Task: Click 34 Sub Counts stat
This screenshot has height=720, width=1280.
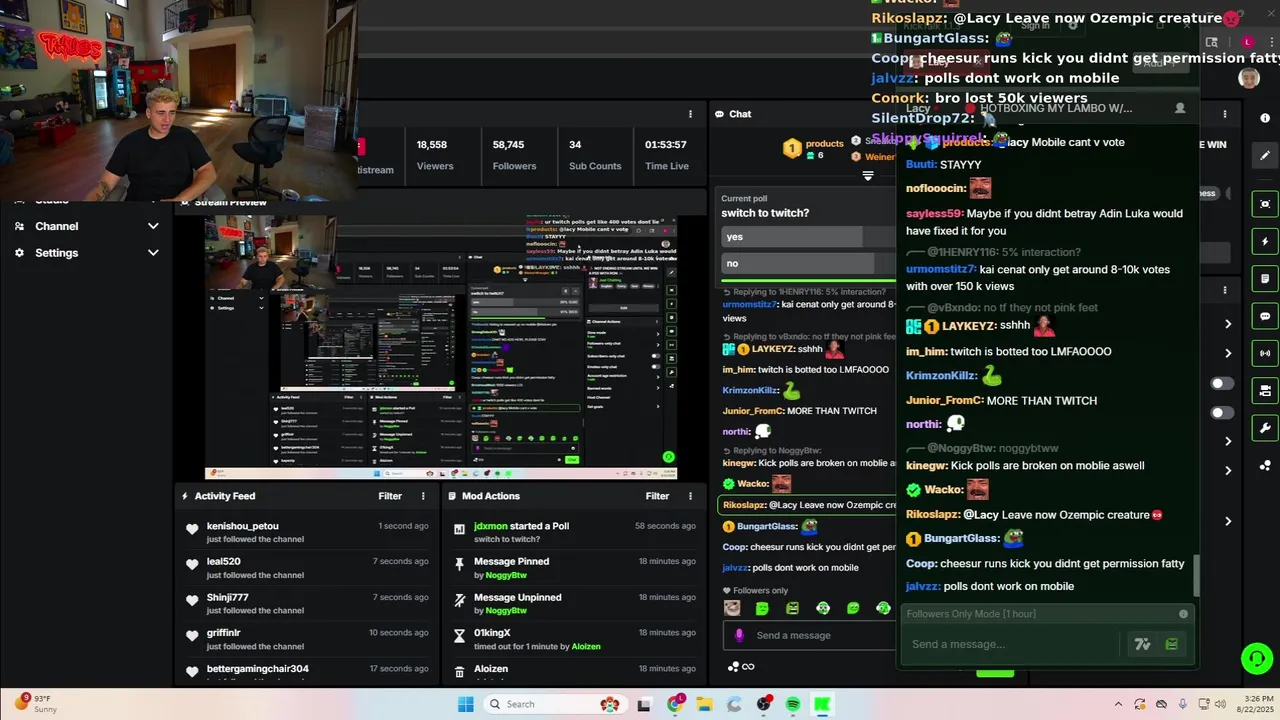Action: point(595,154)
